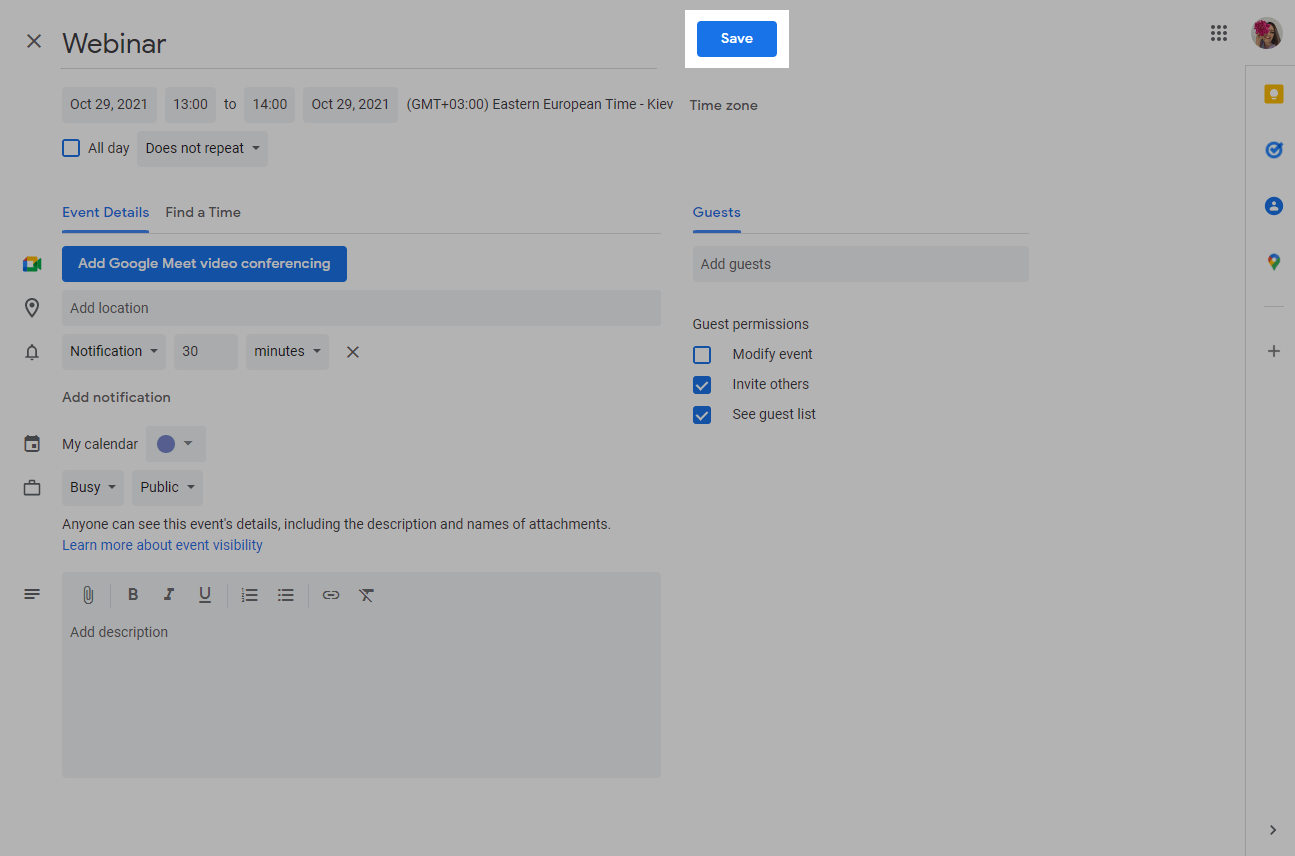Open Google Keep from side panel

tap(1273, 94)
